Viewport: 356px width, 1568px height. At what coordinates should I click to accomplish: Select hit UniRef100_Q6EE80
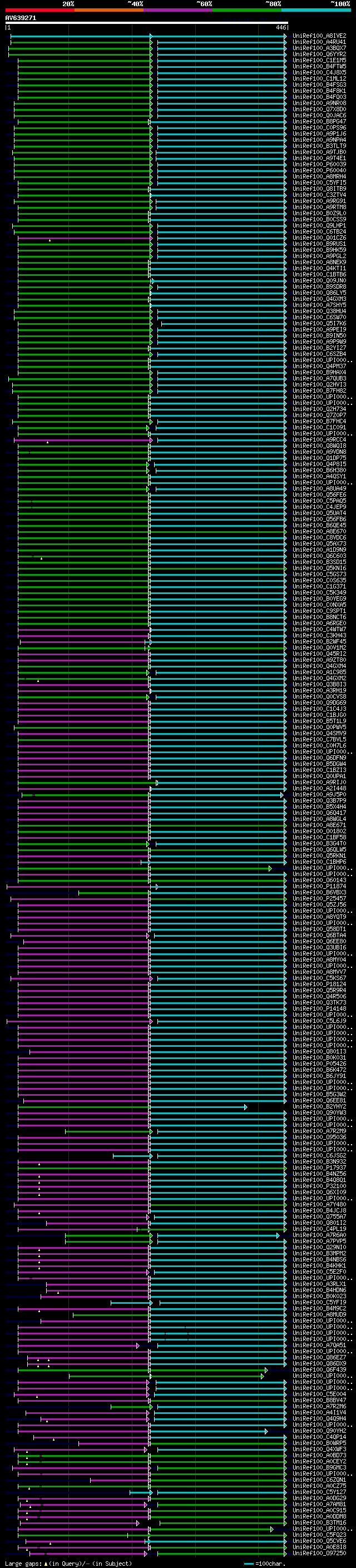[319, 941]
